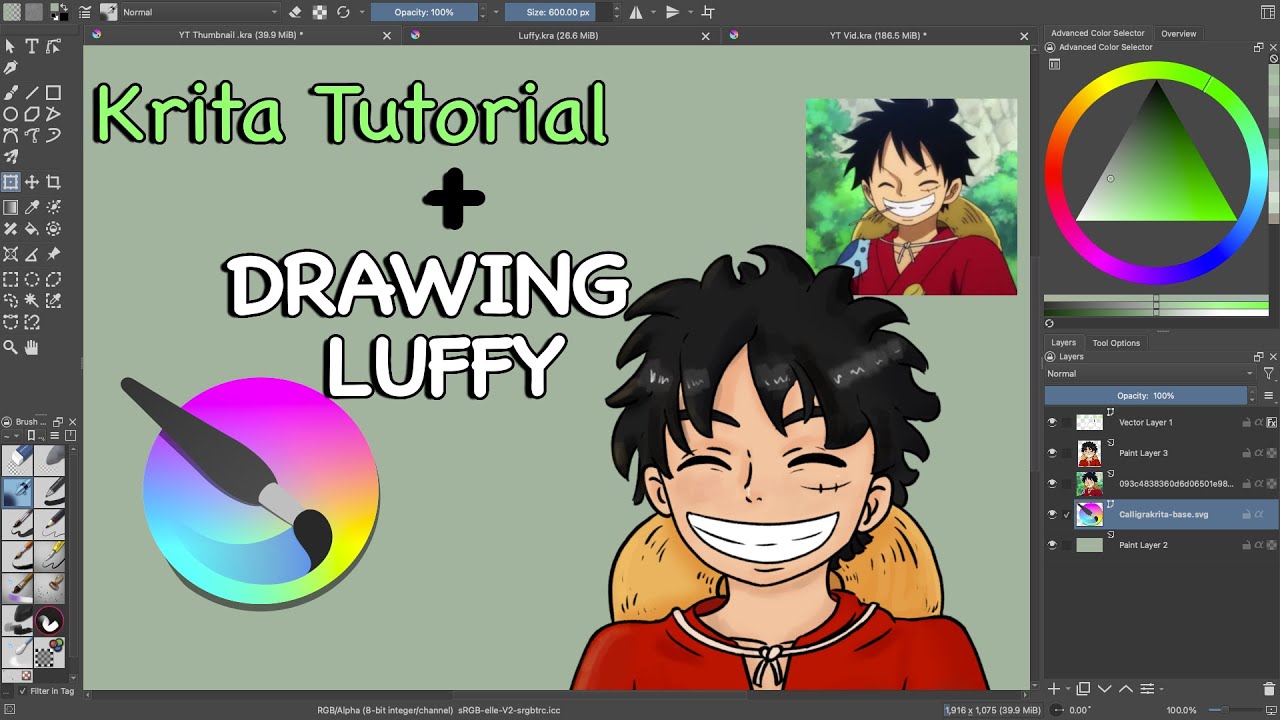Screen dimensions: 1280x720
Task: Open the layer blending mode dropdown
Action: (x=1150, y=374)
